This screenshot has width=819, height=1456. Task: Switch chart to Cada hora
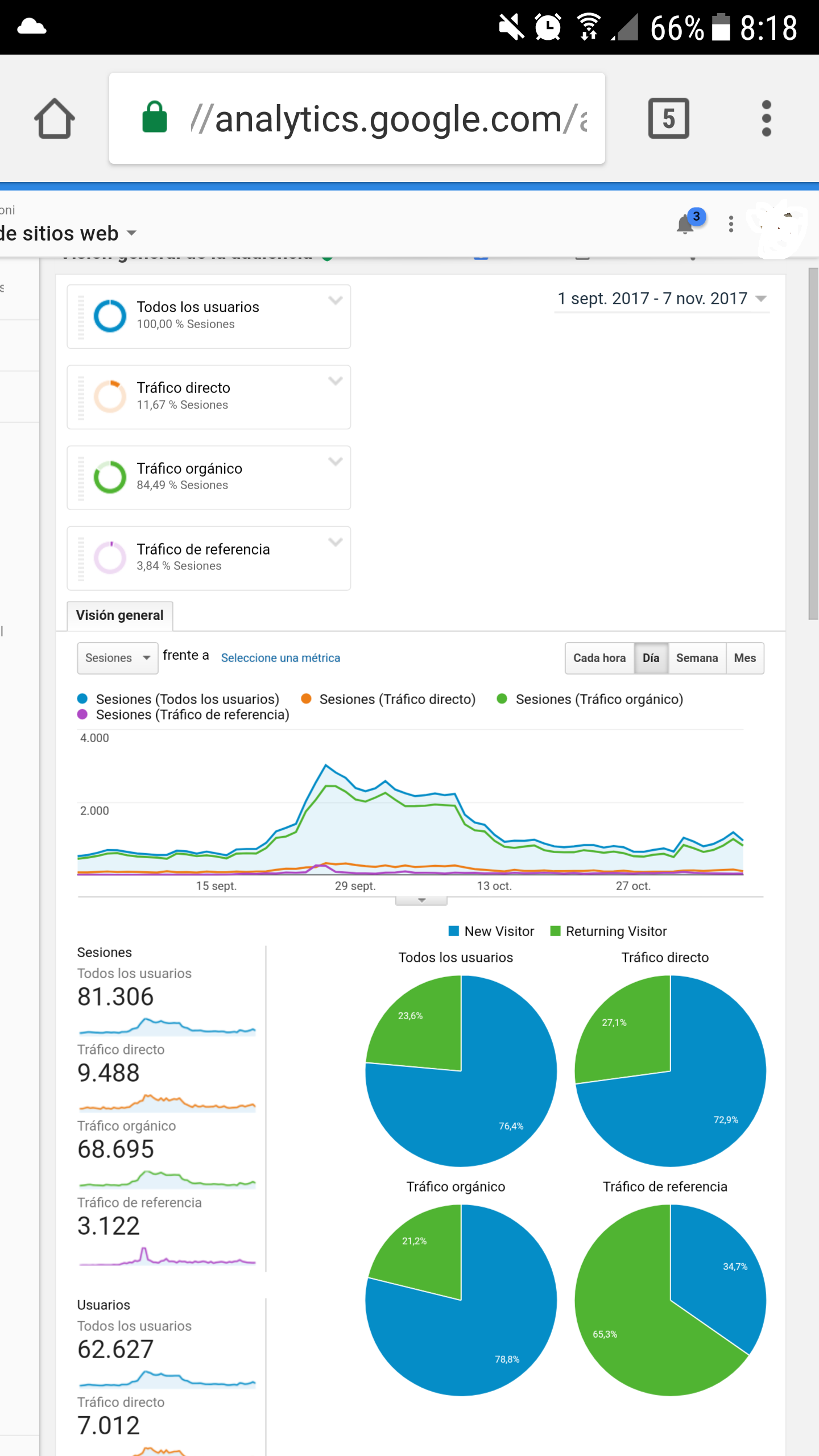coord(599,658)
